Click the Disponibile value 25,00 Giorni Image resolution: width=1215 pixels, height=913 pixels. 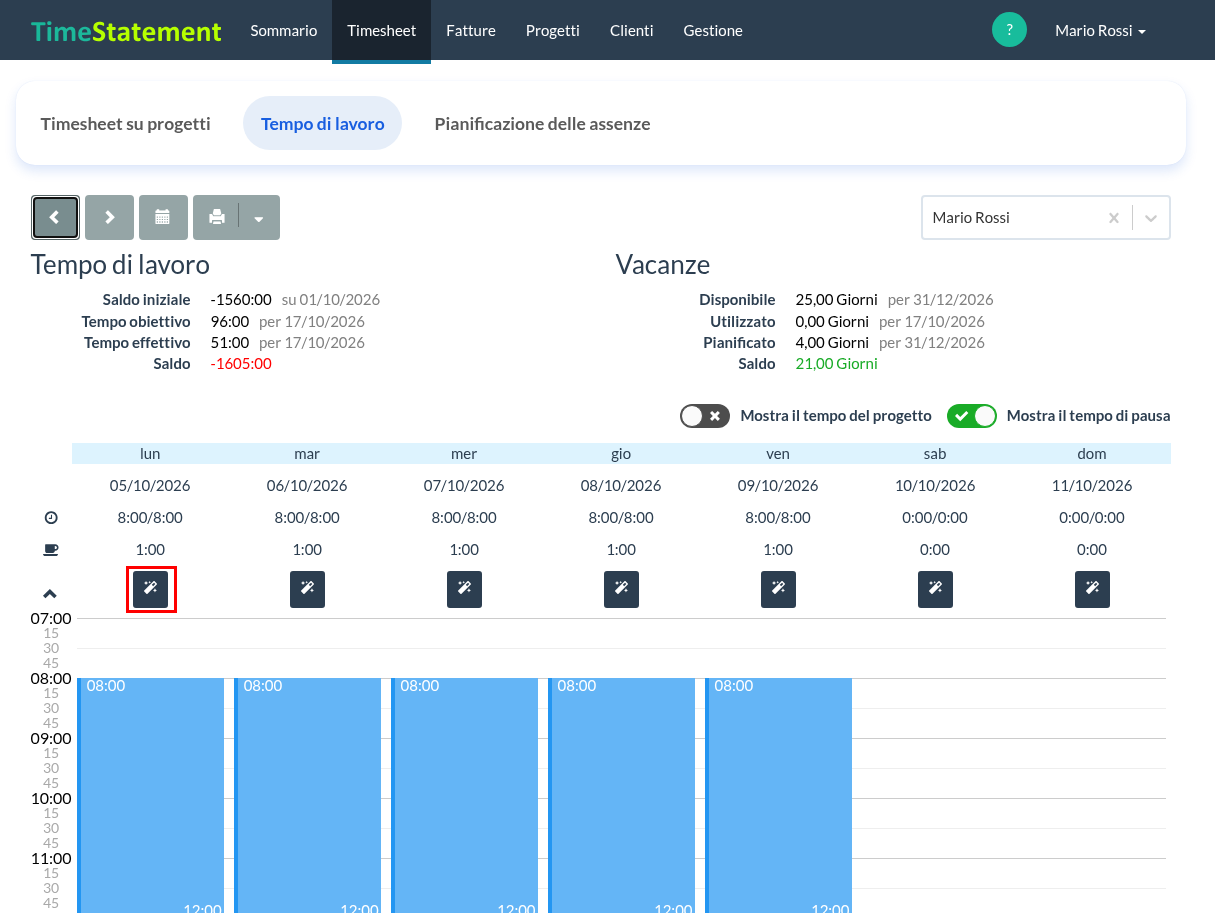(837, 300)
